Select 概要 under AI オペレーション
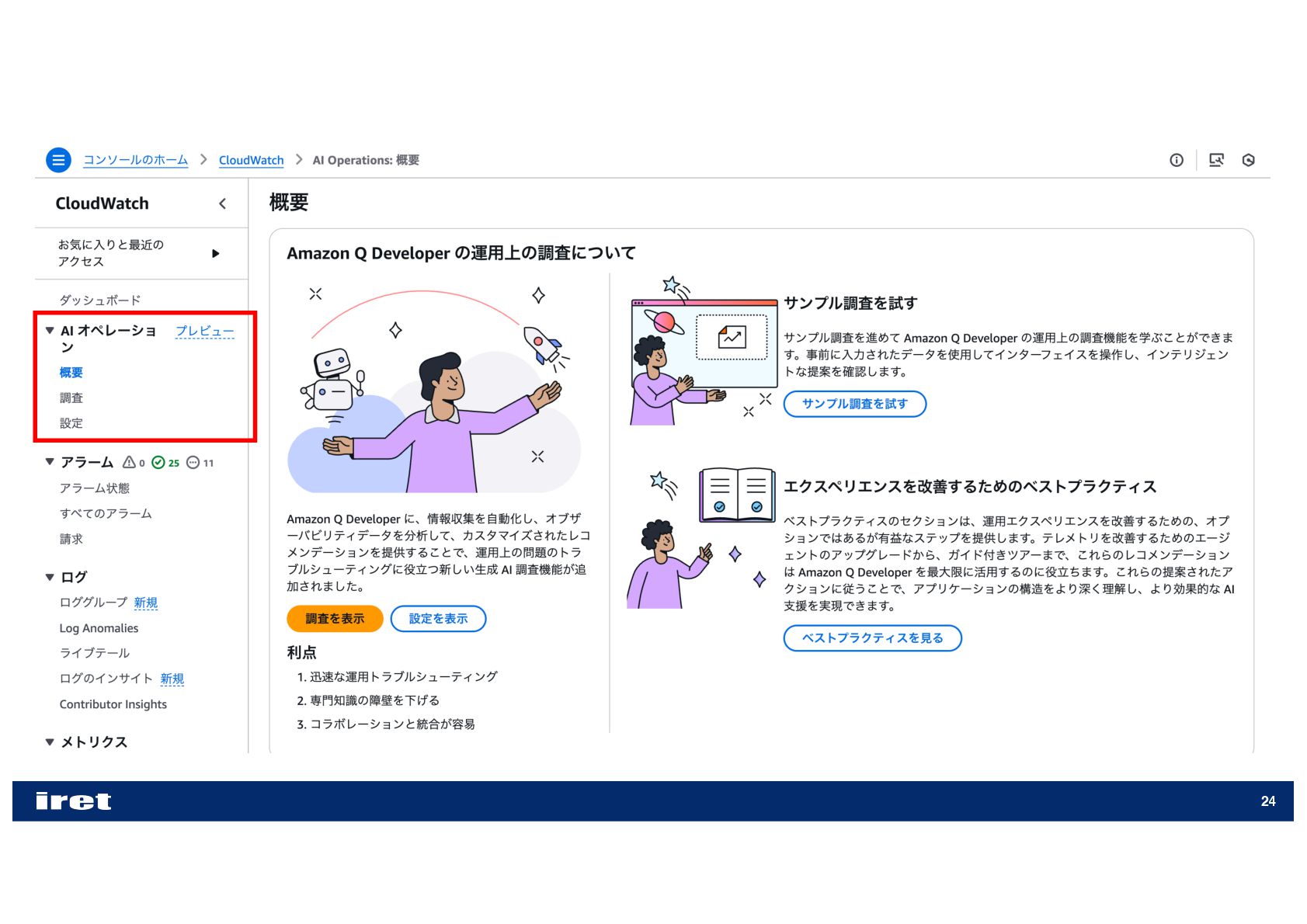Screen dimensions: 1307x924 71,373
